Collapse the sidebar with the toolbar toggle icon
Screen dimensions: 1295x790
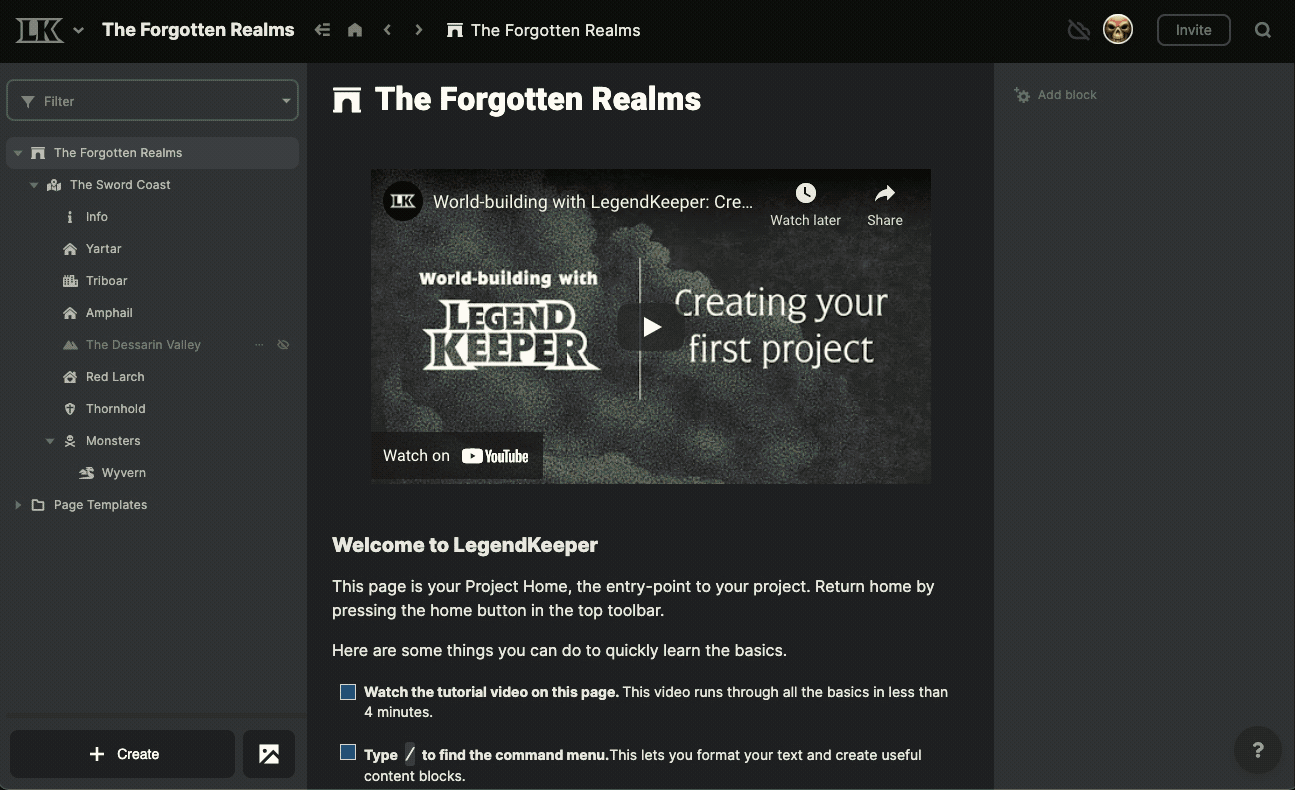tap(322, 30)
